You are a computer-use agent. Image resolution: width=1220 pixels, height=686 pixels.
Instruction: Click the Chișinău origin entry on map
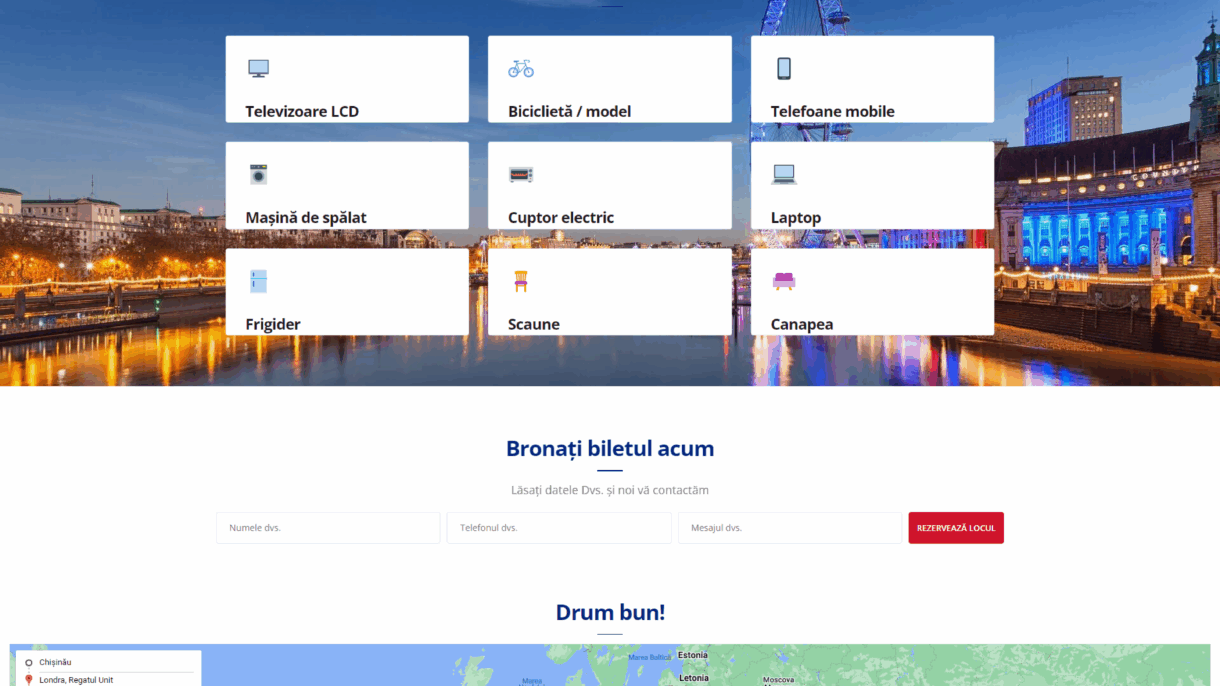tap(55, 662)
